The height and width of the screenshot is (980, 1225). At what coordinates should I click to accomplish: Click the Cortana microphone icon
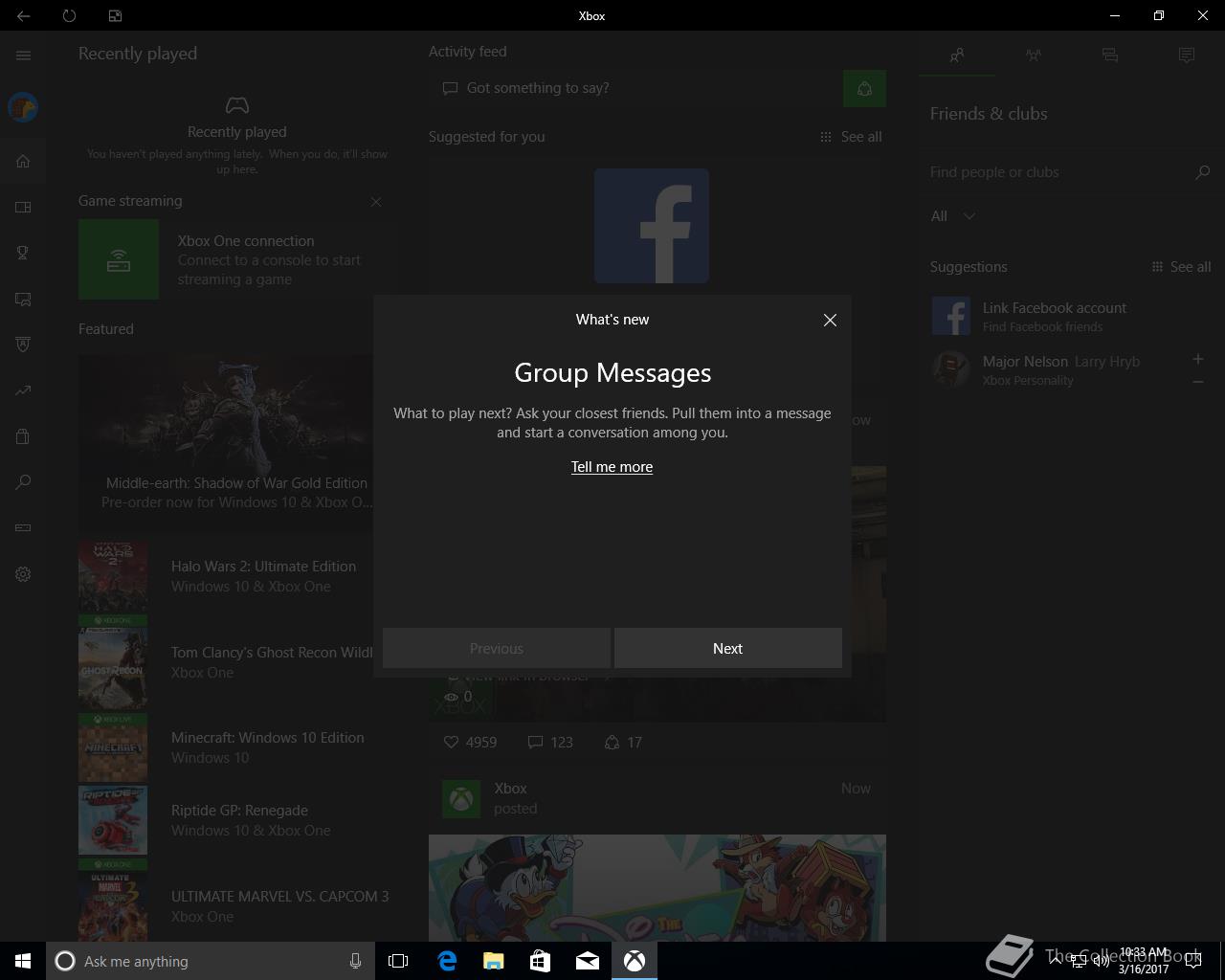tap(355, 961)
